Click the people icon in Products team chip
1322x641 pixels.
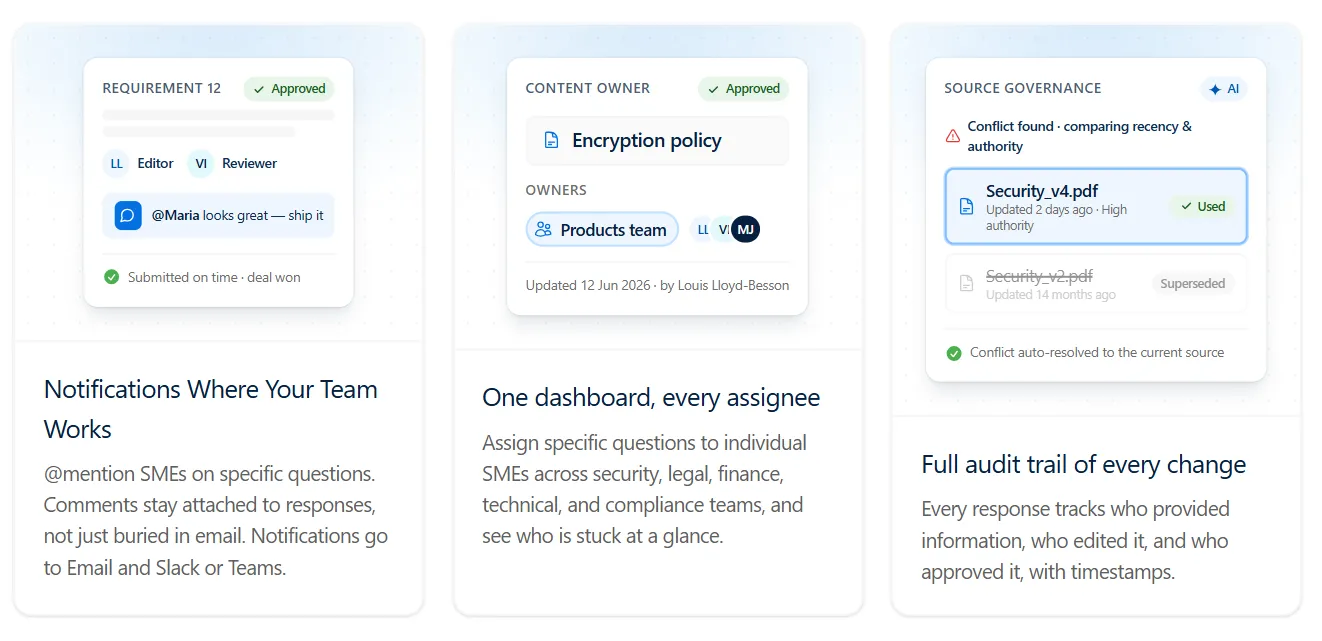(543, 230)
